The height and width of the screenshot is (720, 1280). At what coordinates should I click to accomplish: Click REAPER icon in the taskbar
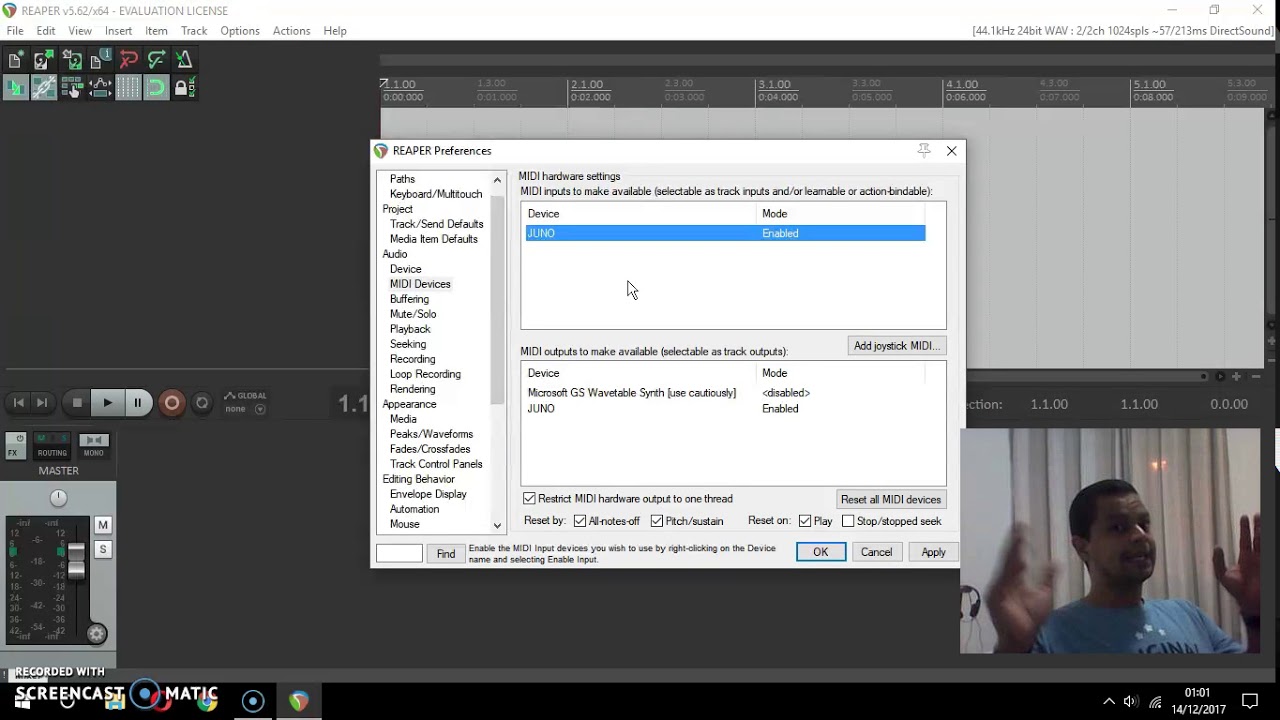(x=298, y=701)
